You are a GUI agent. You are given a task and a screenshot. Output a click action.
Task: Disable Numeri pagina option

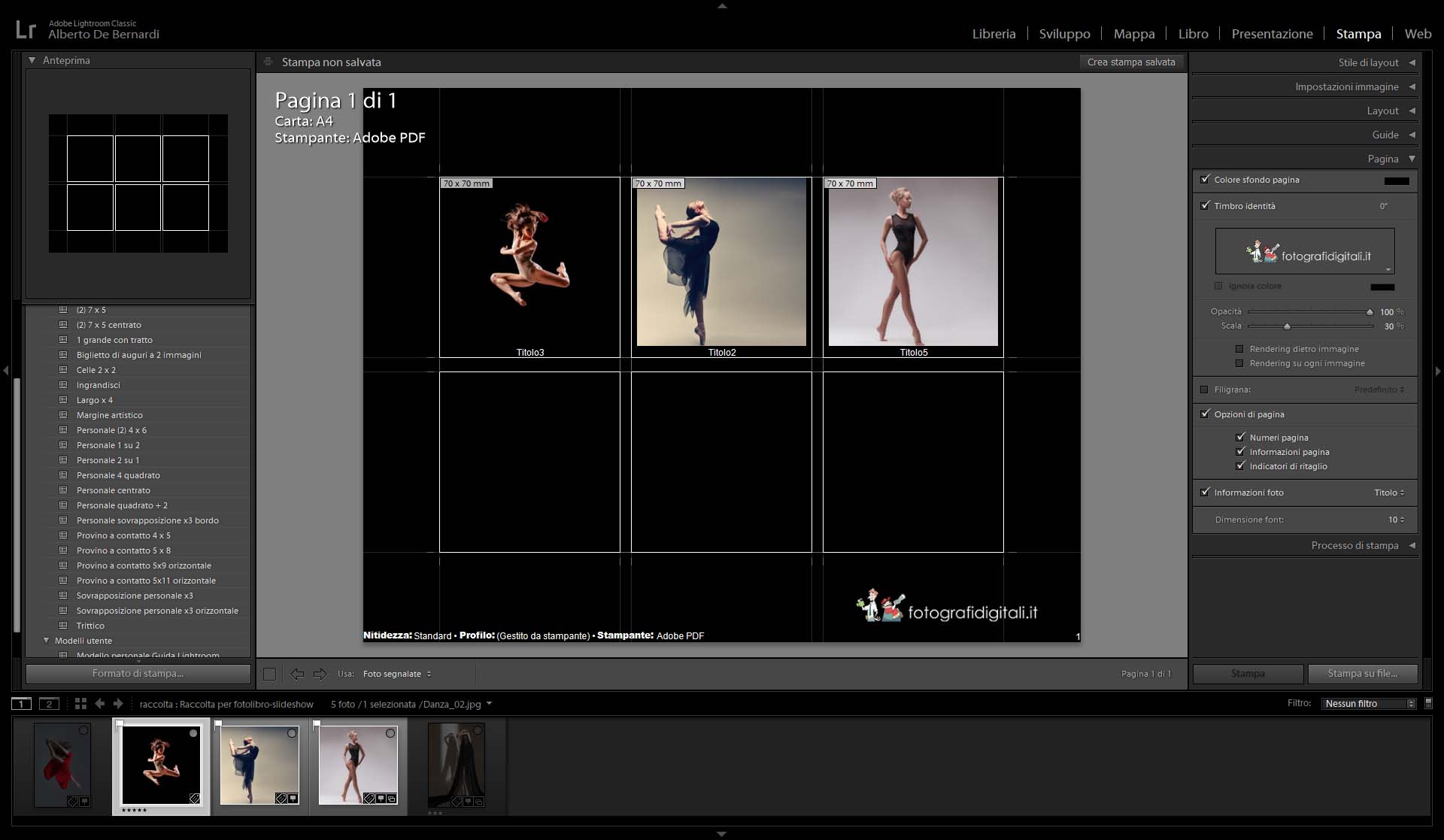coord(1240,437)
